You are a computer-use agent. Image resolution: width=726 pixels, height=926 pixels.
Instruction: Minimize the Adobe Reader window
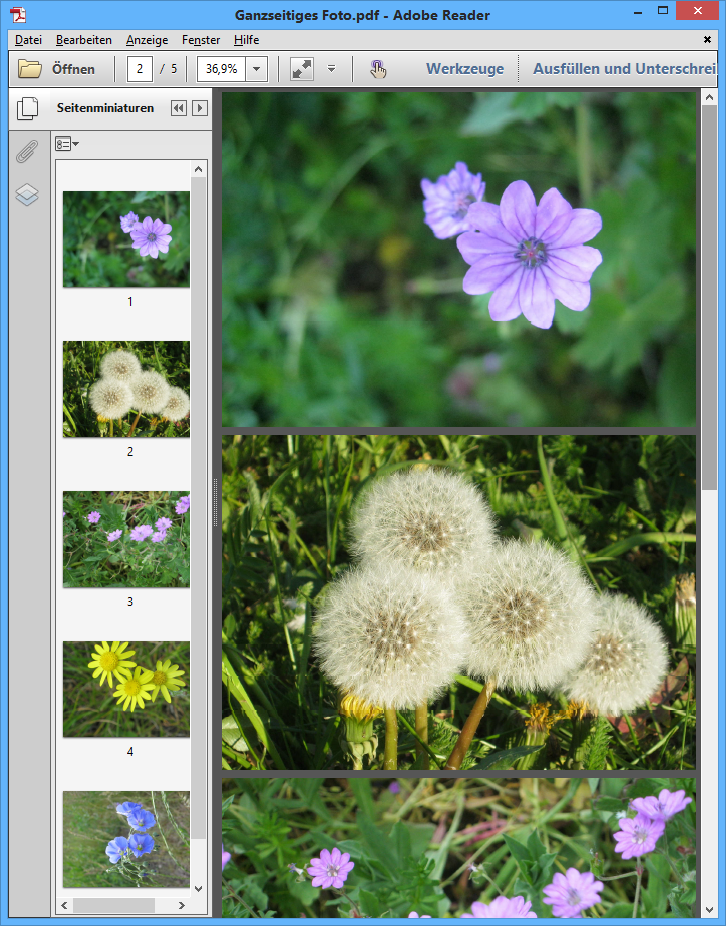[638, 12]
